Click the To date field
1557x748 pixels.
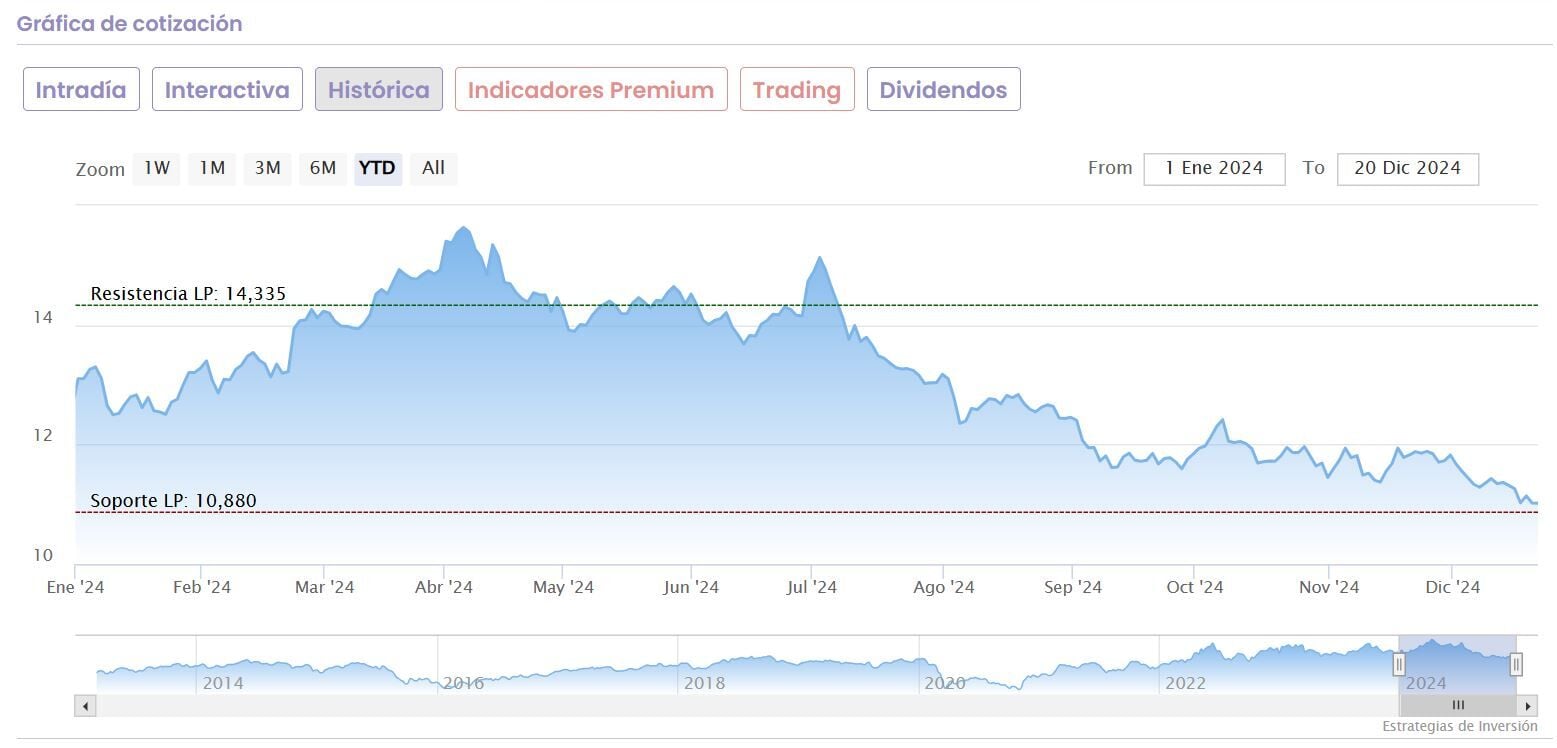[x=1407, y=169]
